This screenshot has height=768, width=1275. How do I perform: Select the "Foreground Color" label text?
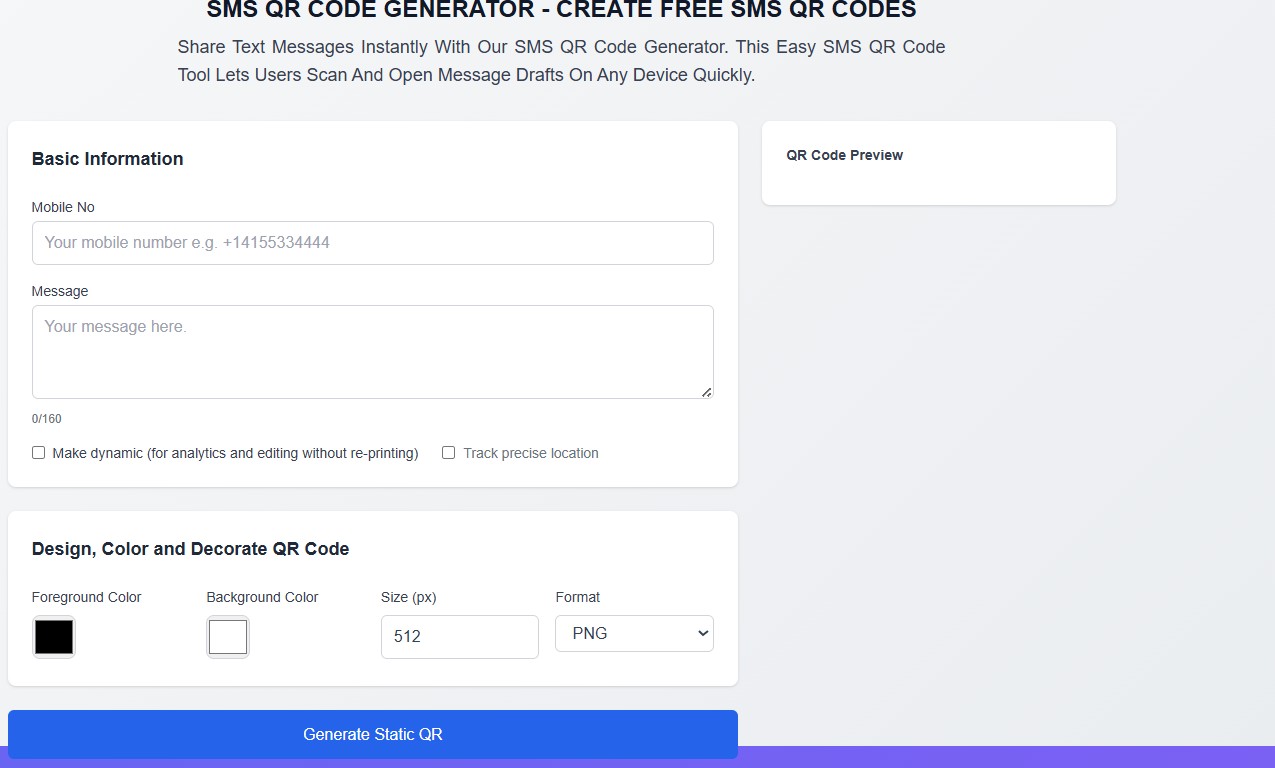click(87, 597)
